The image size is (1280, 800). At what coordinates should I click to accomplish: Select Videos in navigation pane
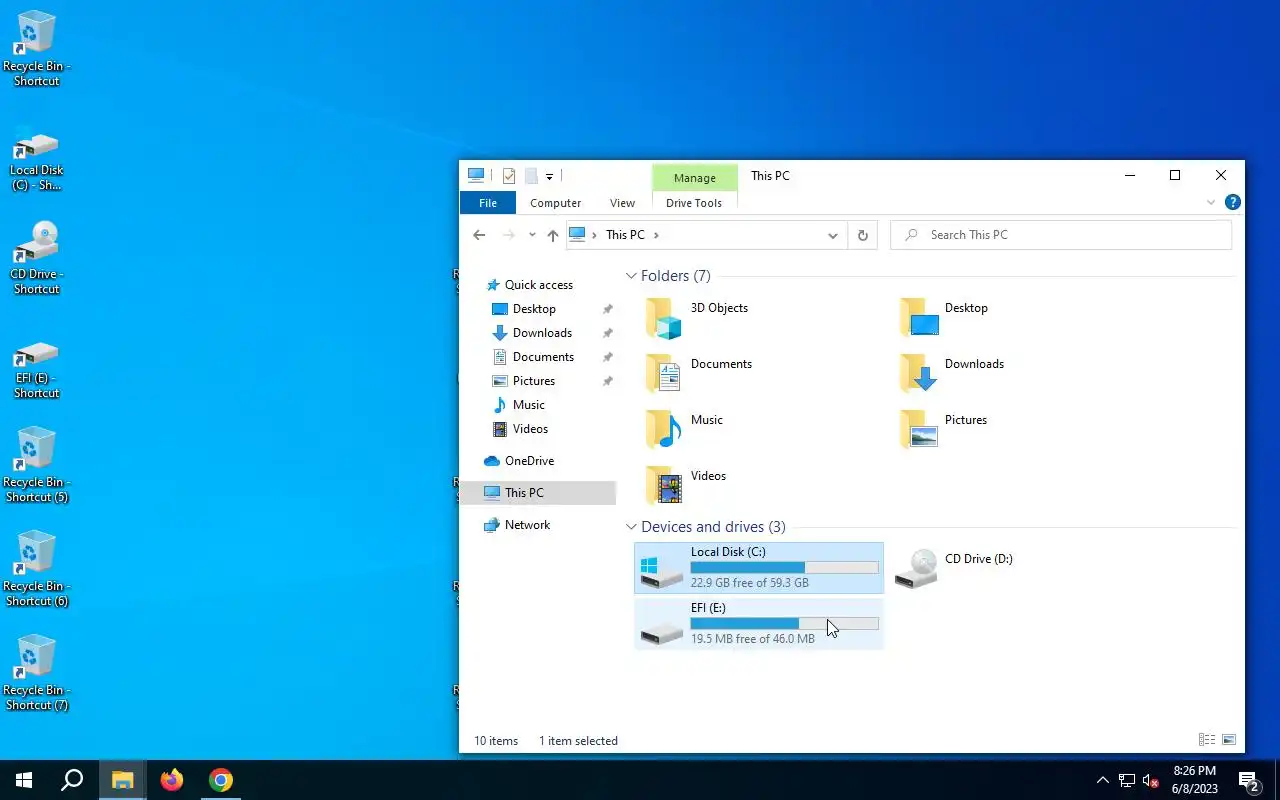click(x=530, y=429)
